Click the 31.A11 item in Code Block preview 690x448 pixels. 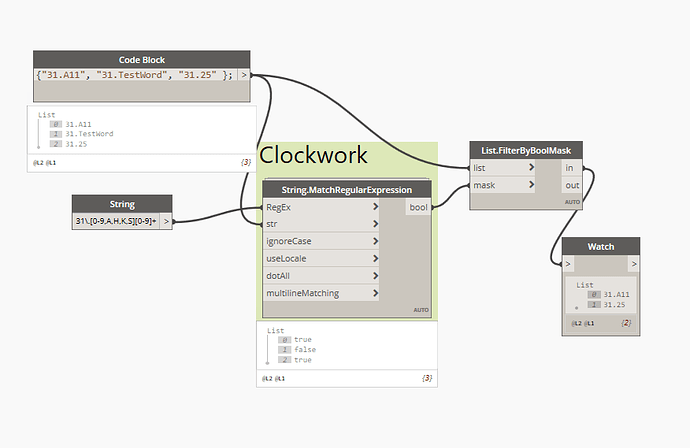click(x=78, y=125)
